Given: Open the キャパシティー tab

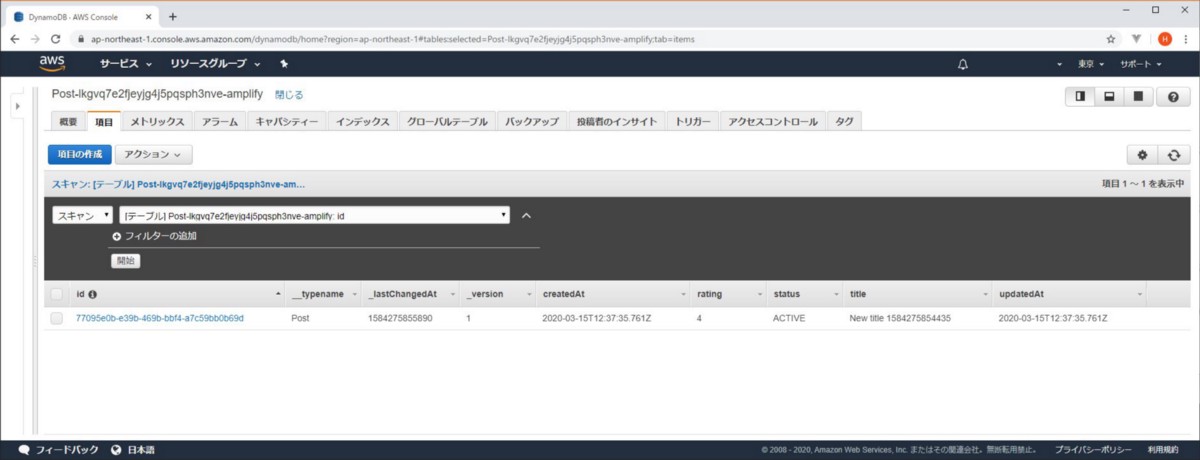Looking at the screenshot, I should pyautogui.click(x=287, y=122).
